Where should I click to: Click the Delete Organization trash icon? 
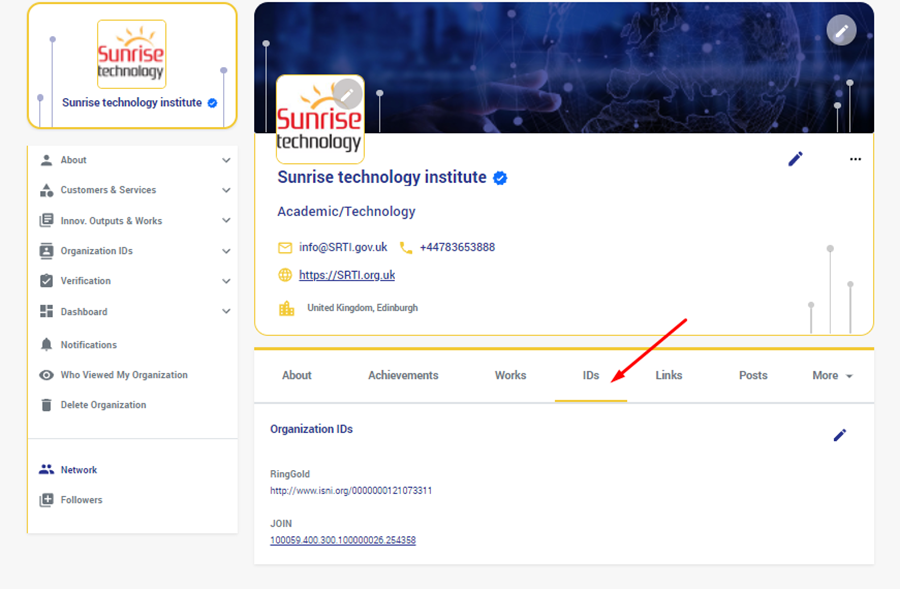pos(46,405)
